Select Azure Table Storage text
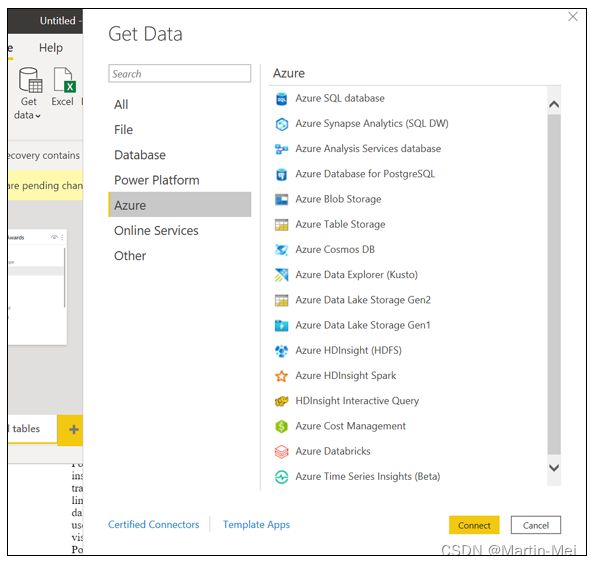Image resolution: width=591 pixels, height=566 pixels. pos(340,225)
